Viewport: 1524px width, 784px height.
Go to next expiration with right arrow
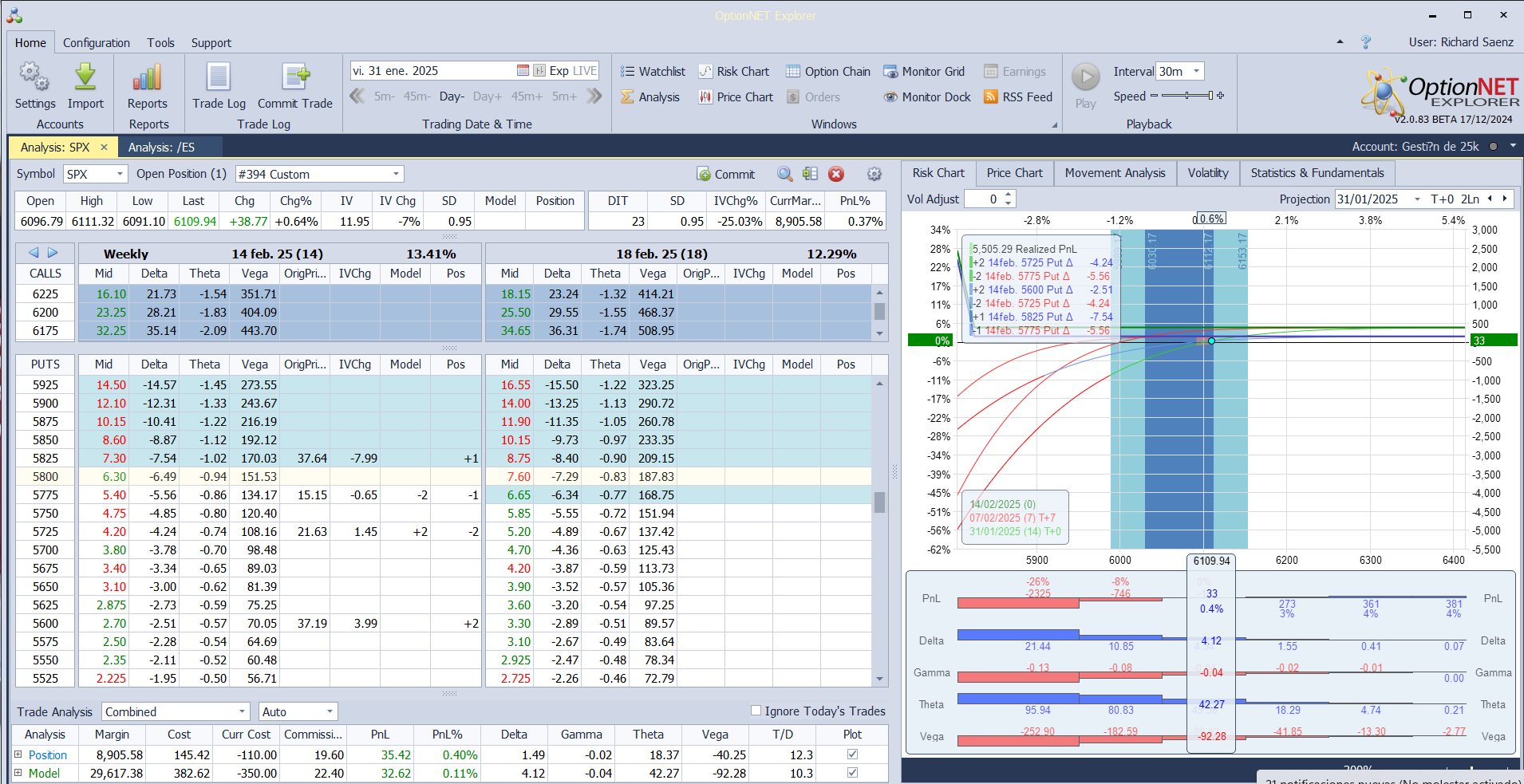(x=53, y=253)
